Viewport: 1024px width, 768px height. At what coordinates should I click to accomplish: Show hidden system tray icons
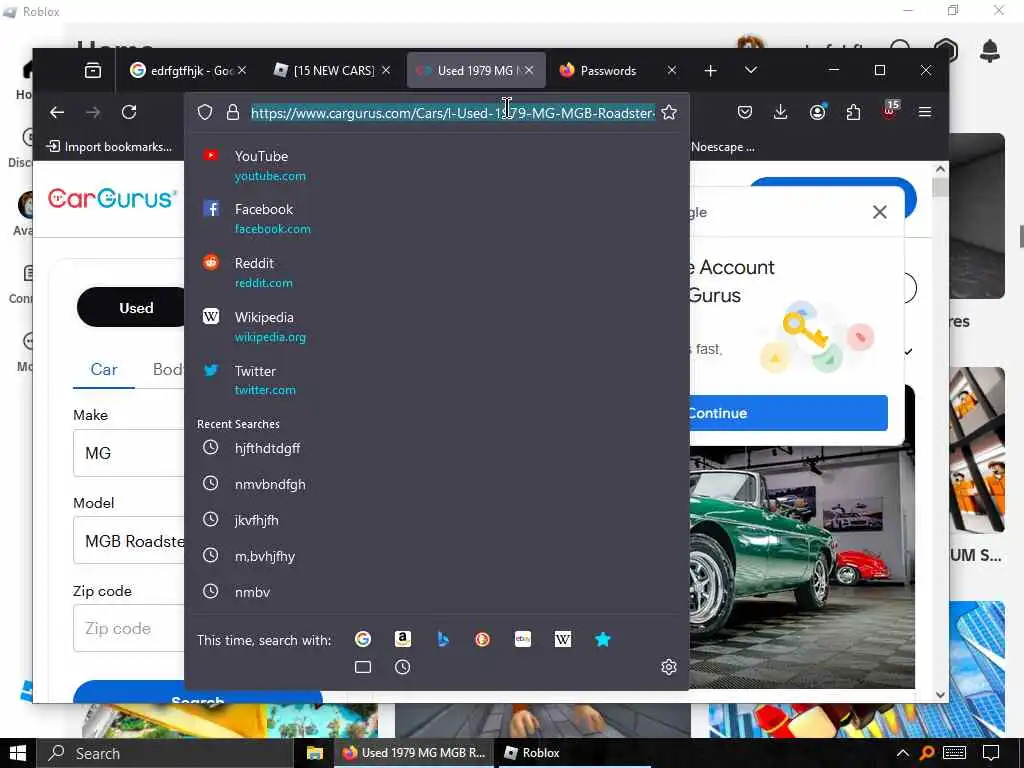coord(903,753)
